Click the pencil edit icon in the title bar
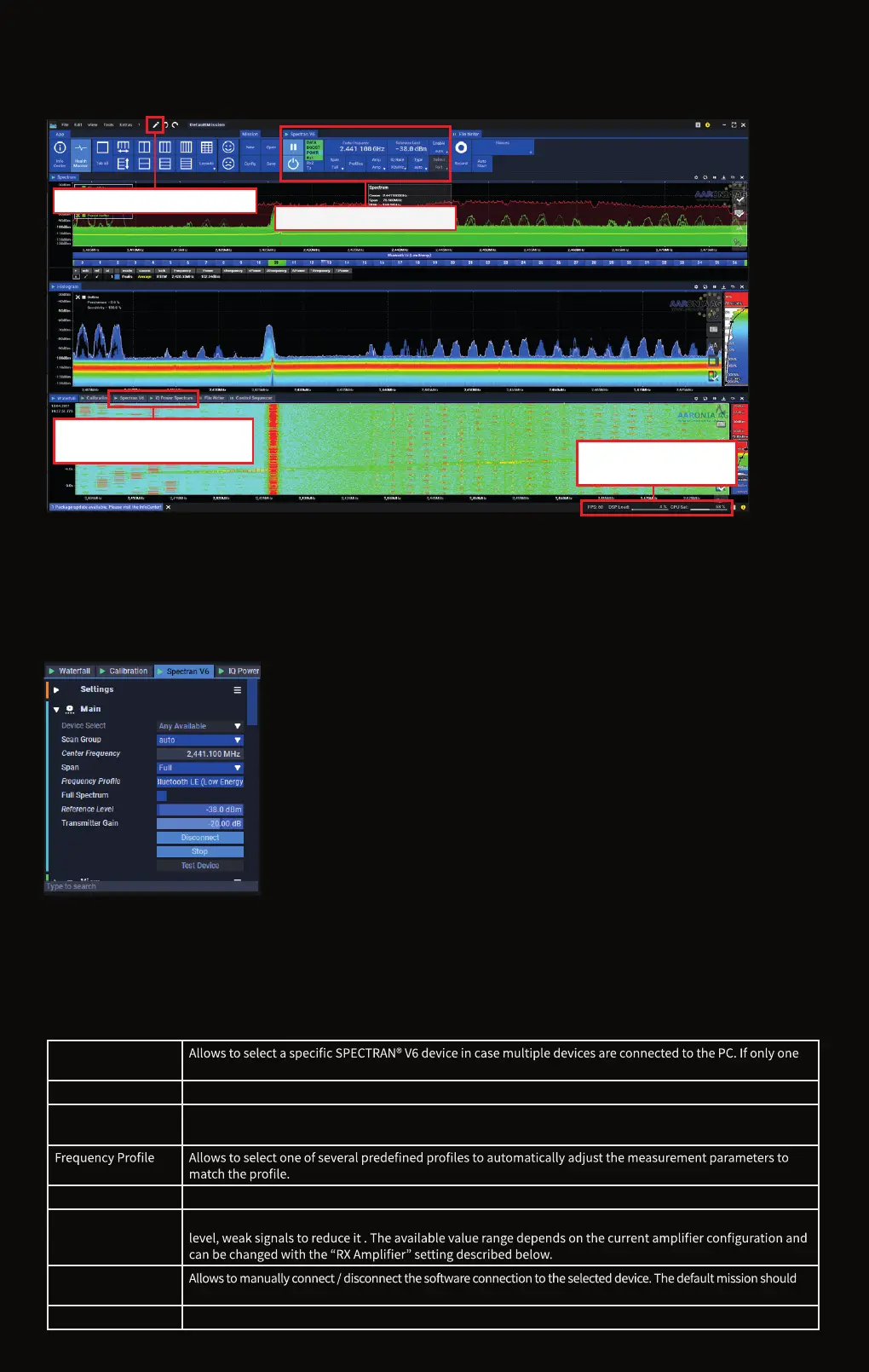The image size is (869, 1372). 155,124
